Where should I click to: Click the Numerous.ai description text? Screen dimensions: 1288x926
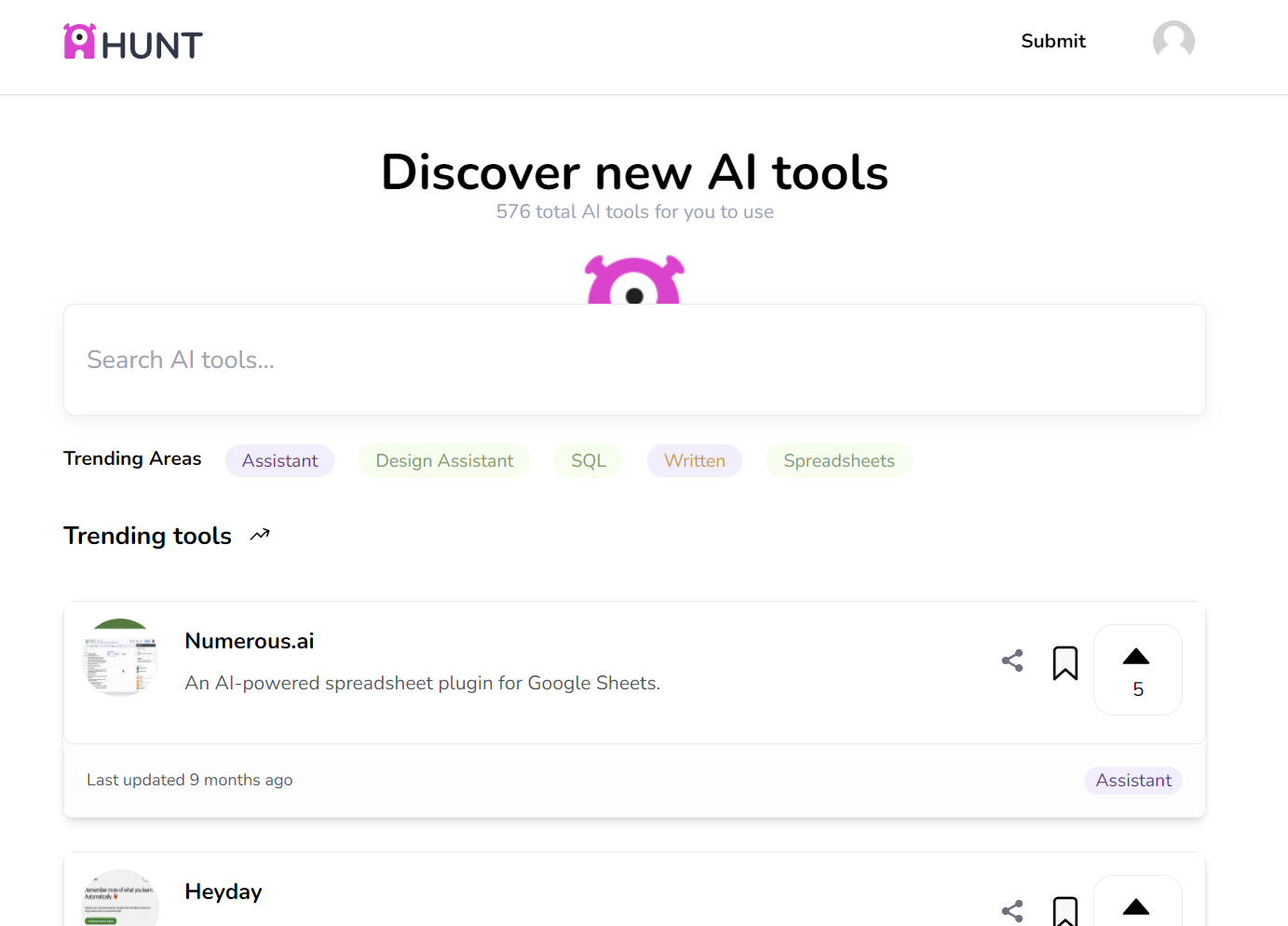(423, 683)
